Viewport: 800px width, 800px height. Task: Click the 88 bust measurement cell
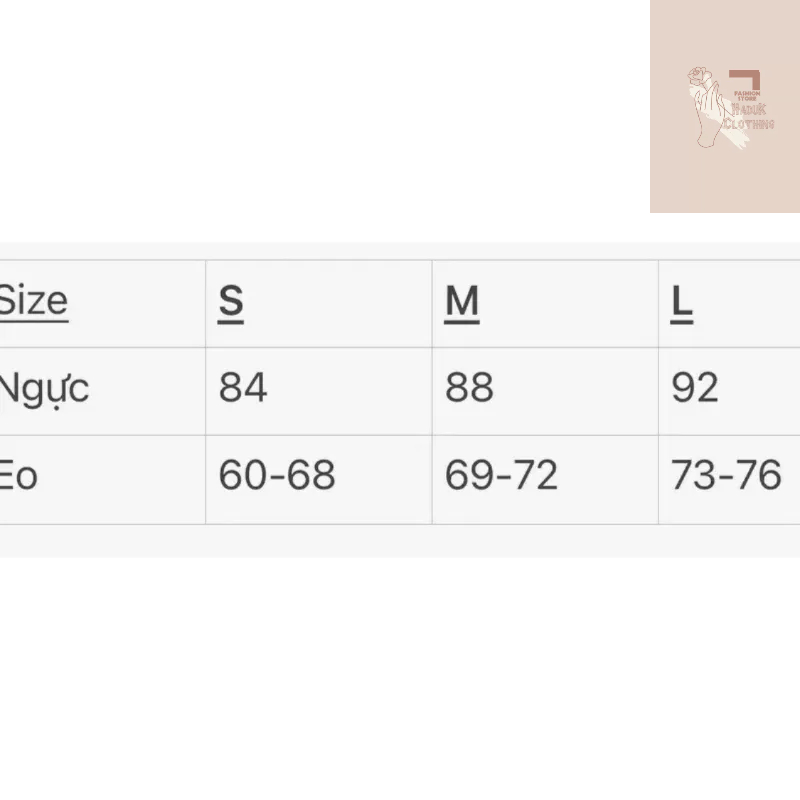(469, 388)
